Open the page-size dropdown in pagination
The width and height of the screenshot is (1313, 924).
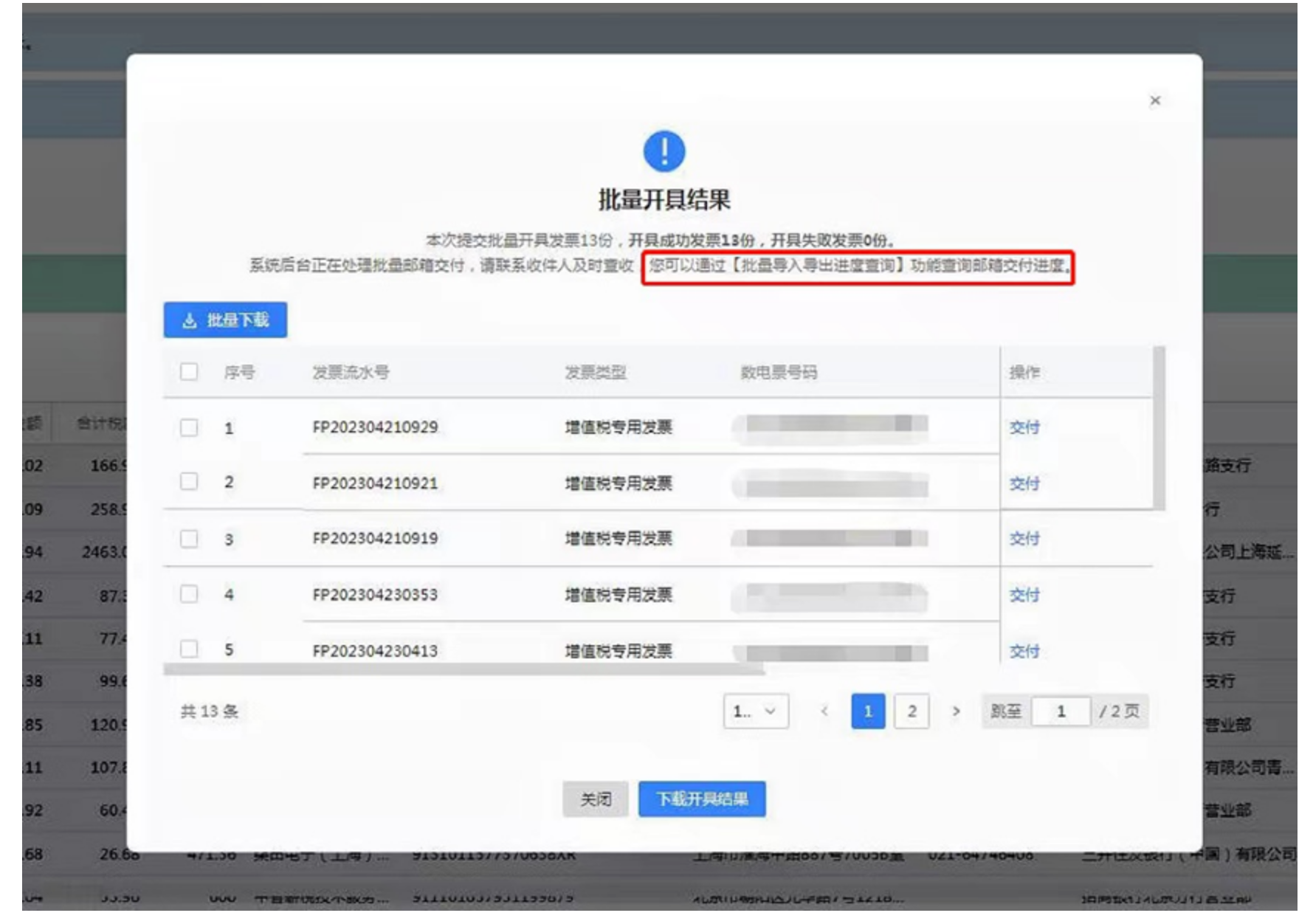pos(756,711)
